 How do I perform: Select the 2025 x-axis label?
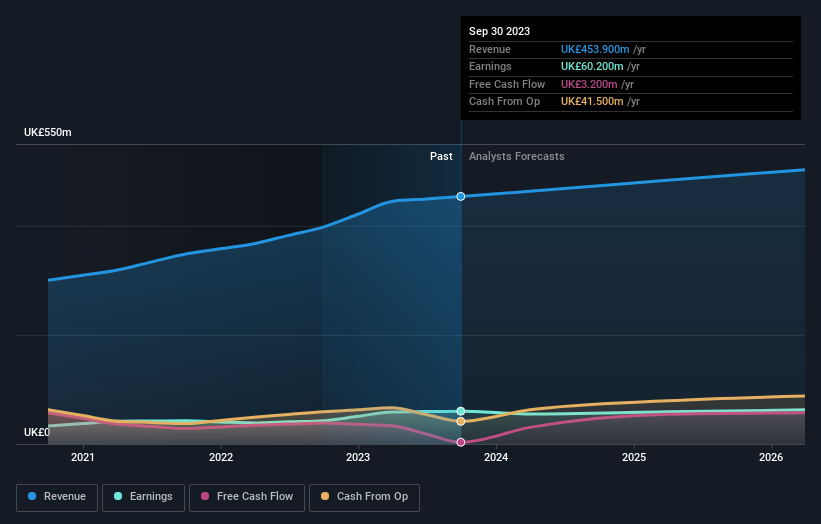(634, 457)
